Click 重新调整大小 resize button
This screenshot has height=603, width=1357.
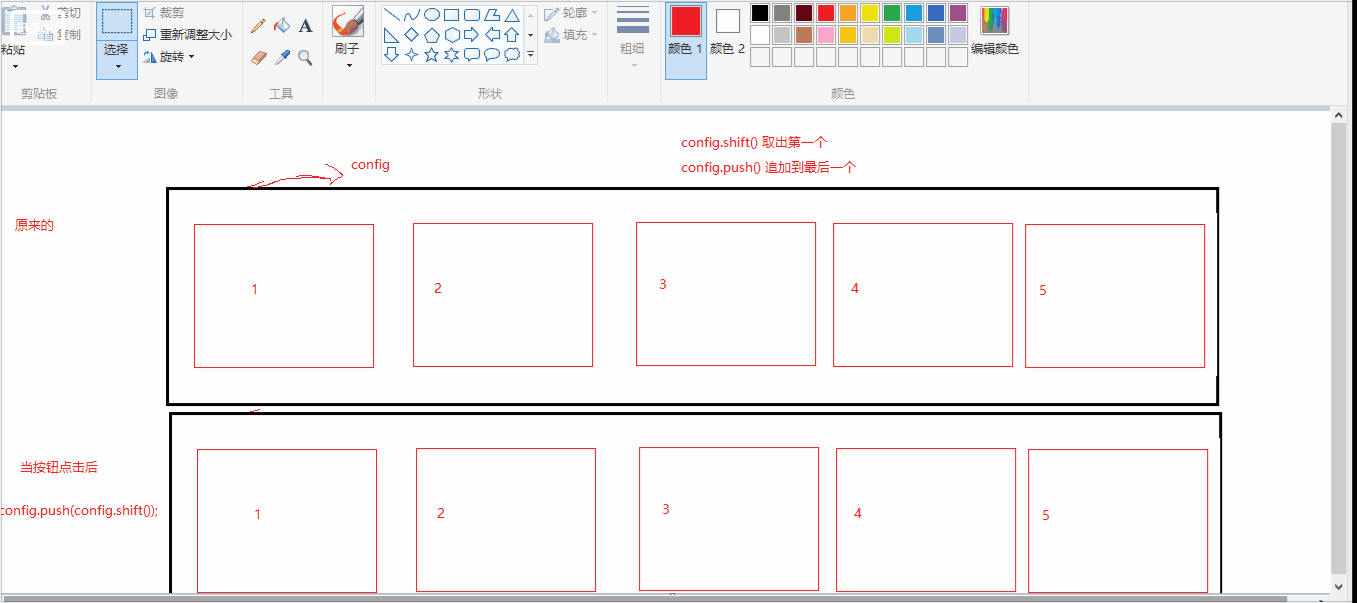[x=187, y=35]
